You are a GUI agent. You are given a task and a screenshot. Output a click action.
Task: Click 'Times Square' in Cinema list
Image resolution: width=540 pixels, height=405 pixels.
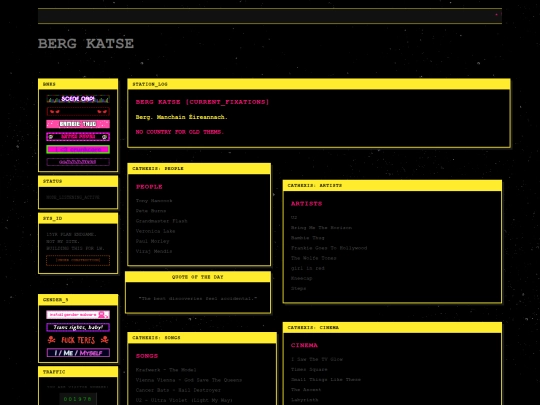309,370
